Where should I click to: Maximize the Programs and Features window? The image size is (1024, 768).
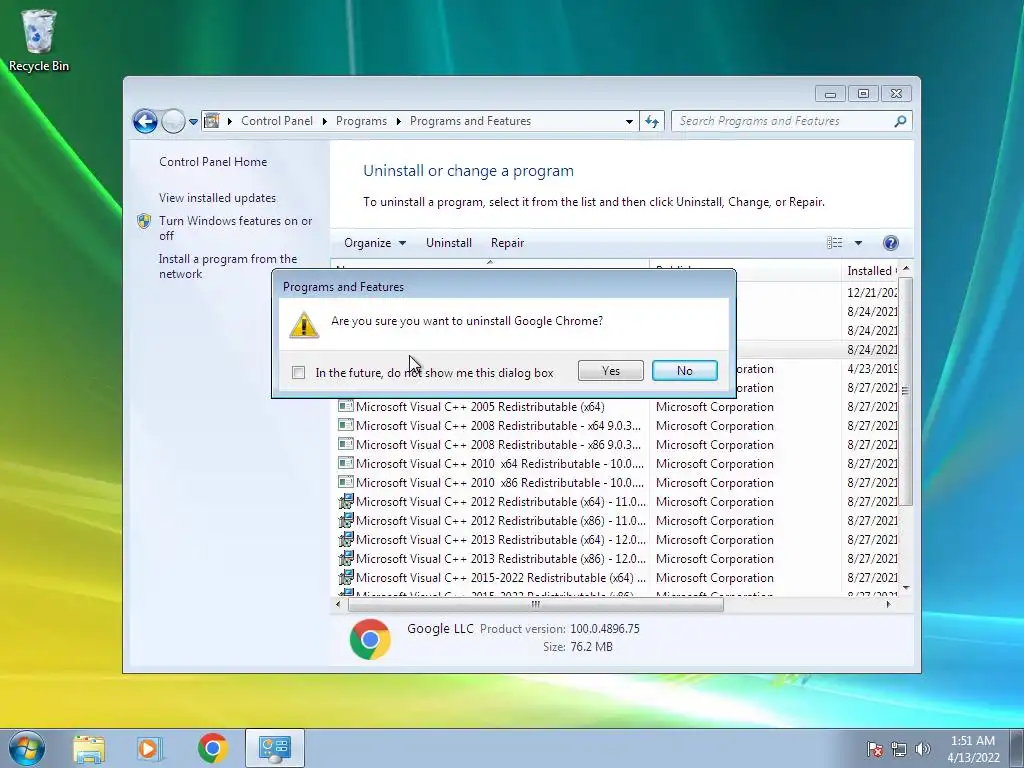click(863, 94)
